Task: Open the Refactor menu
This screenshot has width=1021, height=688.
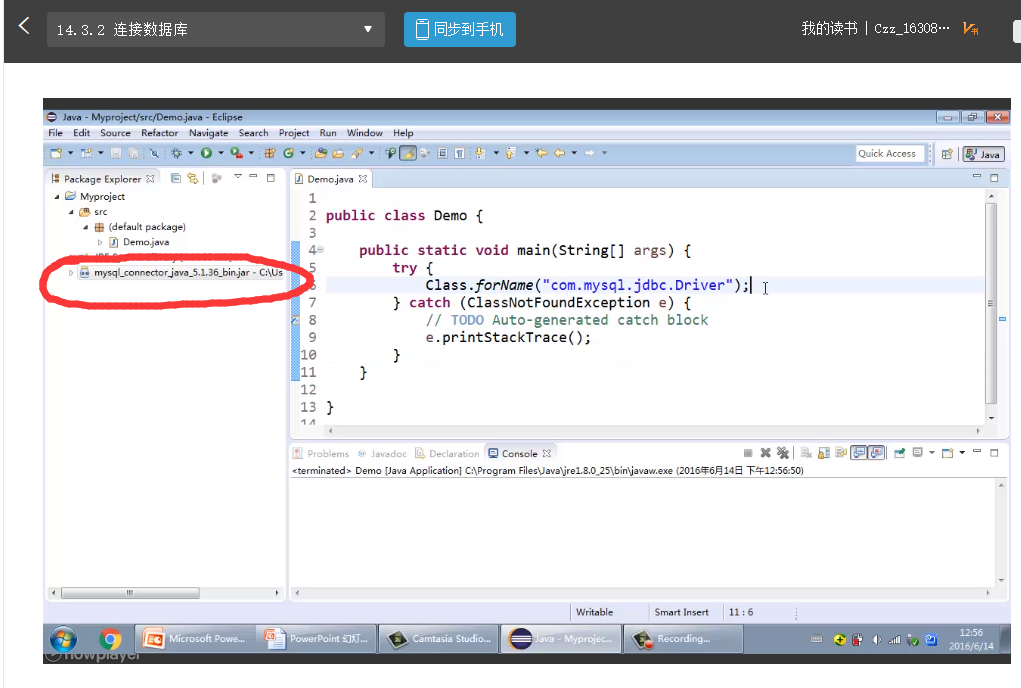Action: 160,133
